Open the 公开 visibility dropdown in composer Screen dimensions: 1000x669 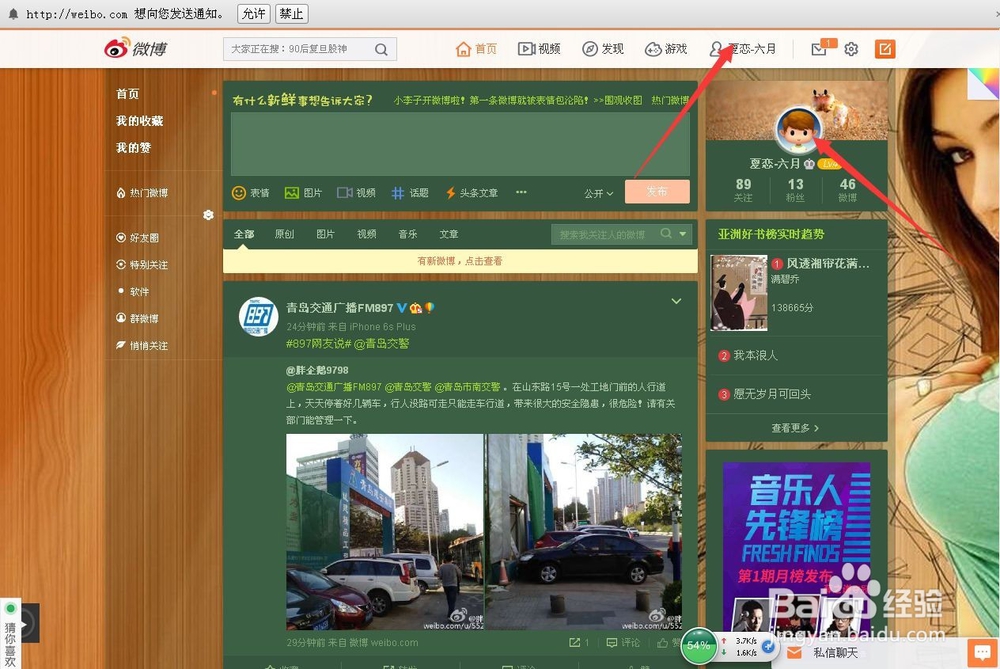pos(596,192)
